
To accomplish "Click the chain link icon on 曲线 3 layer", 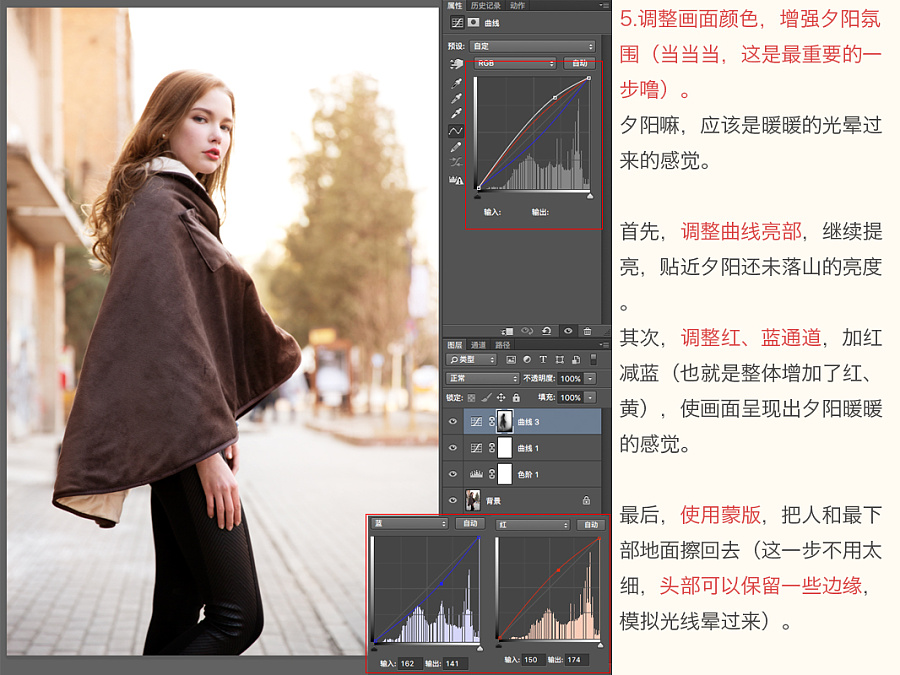I will click(x=492, y=422).
